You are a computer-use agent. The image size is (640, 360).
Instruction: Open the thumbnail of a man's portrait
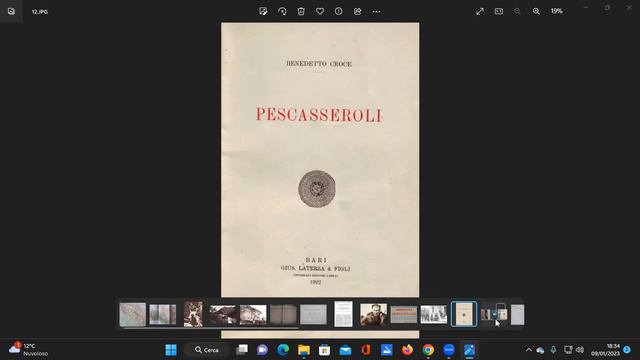(x=373, y=314)
